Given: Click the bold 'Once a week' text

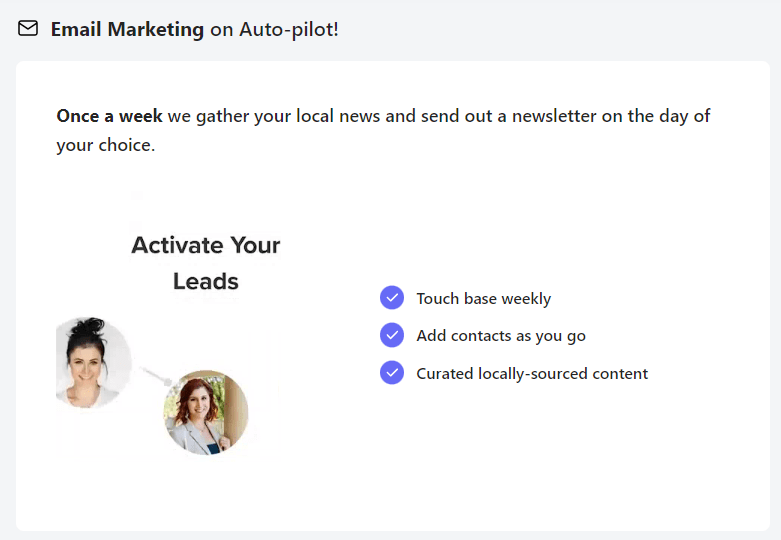Looking at the screenshot, I should 109,116.
